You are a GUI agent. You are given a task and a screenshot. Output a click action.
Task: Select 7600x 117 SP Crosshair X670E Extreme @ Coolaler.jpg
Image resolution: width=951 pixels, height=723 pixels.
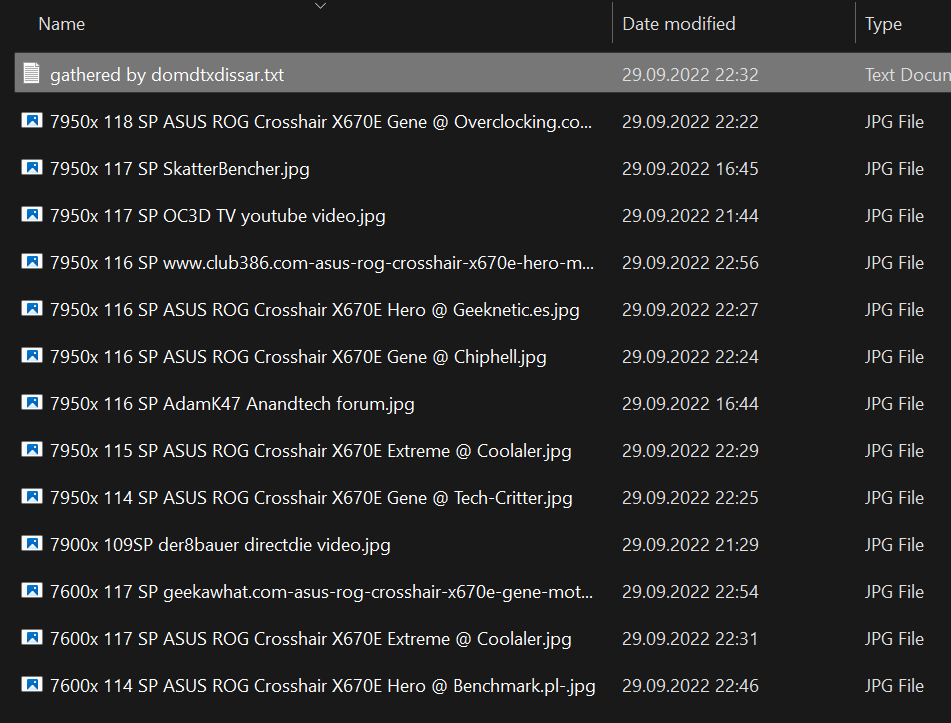pos(311,639)
